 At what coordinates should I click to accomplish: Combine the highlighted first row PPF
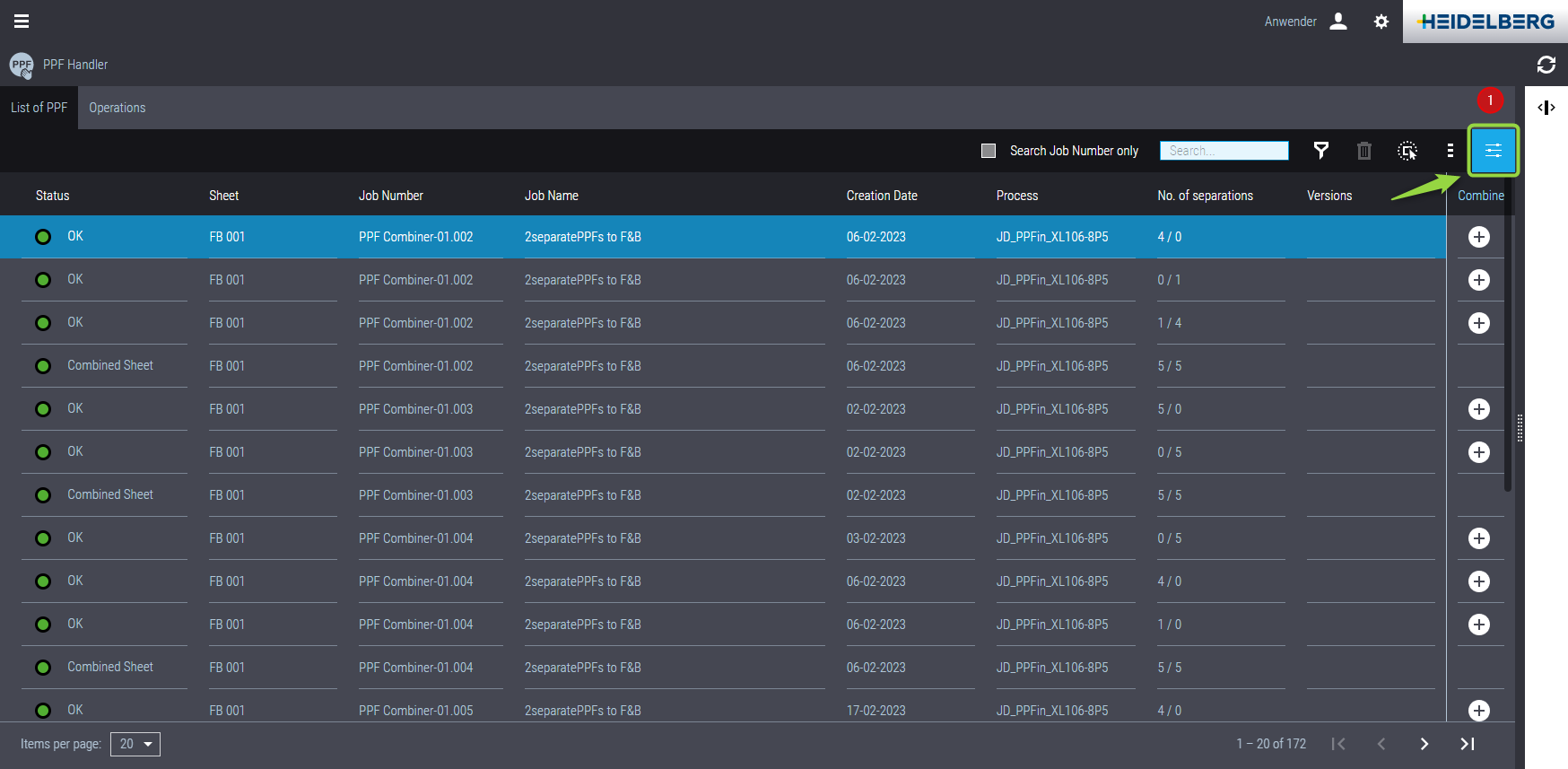click(x=1478, y=237)
